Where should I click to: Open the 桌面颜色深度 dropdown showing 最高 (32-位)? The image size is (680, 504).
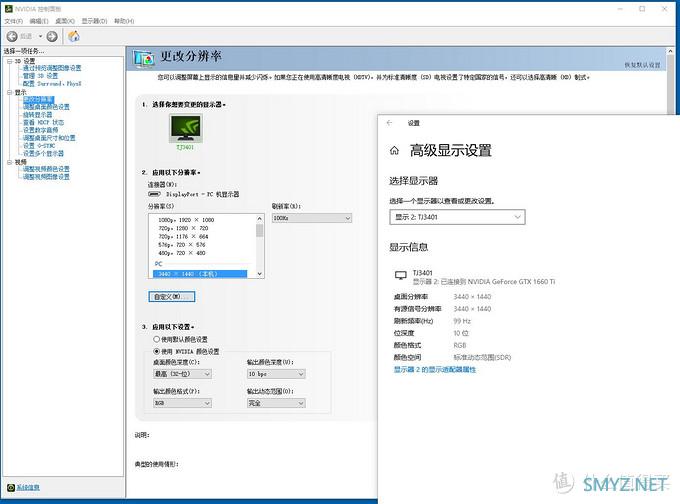(x=182, y=374)
